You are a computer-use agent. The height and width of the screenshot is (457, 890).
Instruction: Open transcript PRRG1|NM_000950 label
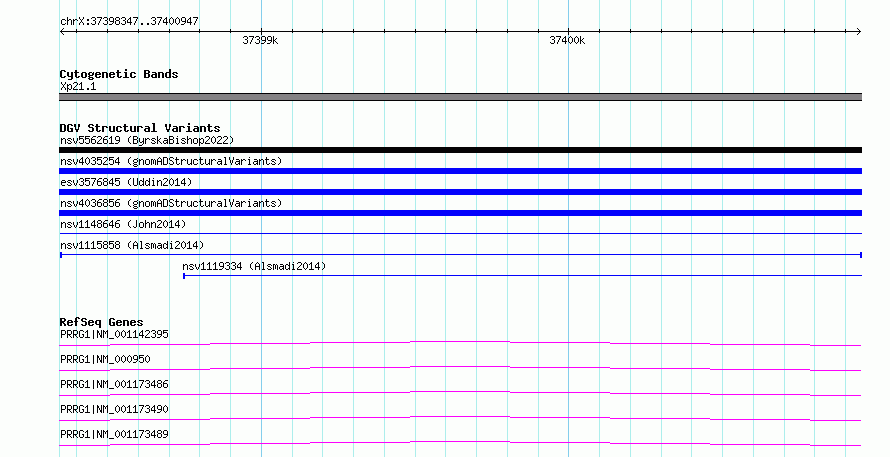coord(105,359)
